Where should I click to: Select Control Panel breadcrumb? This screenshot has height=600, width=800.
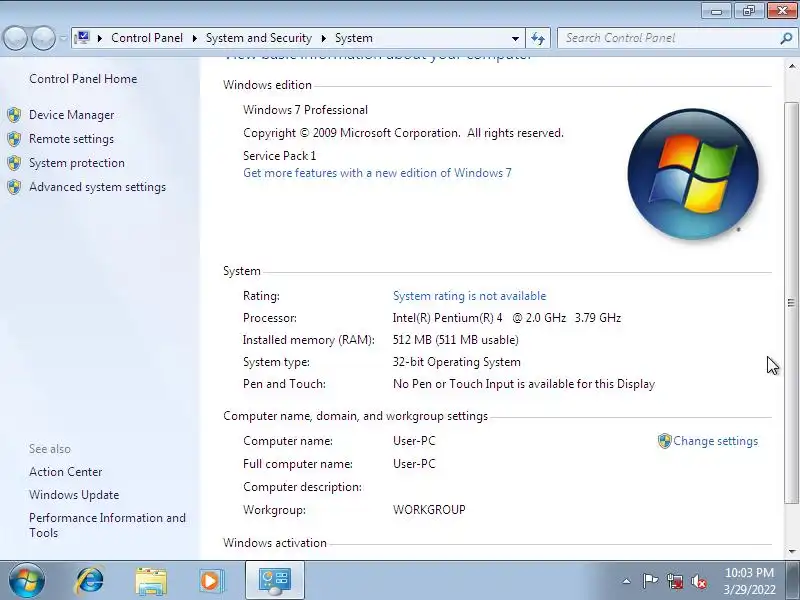coord(147,38)
